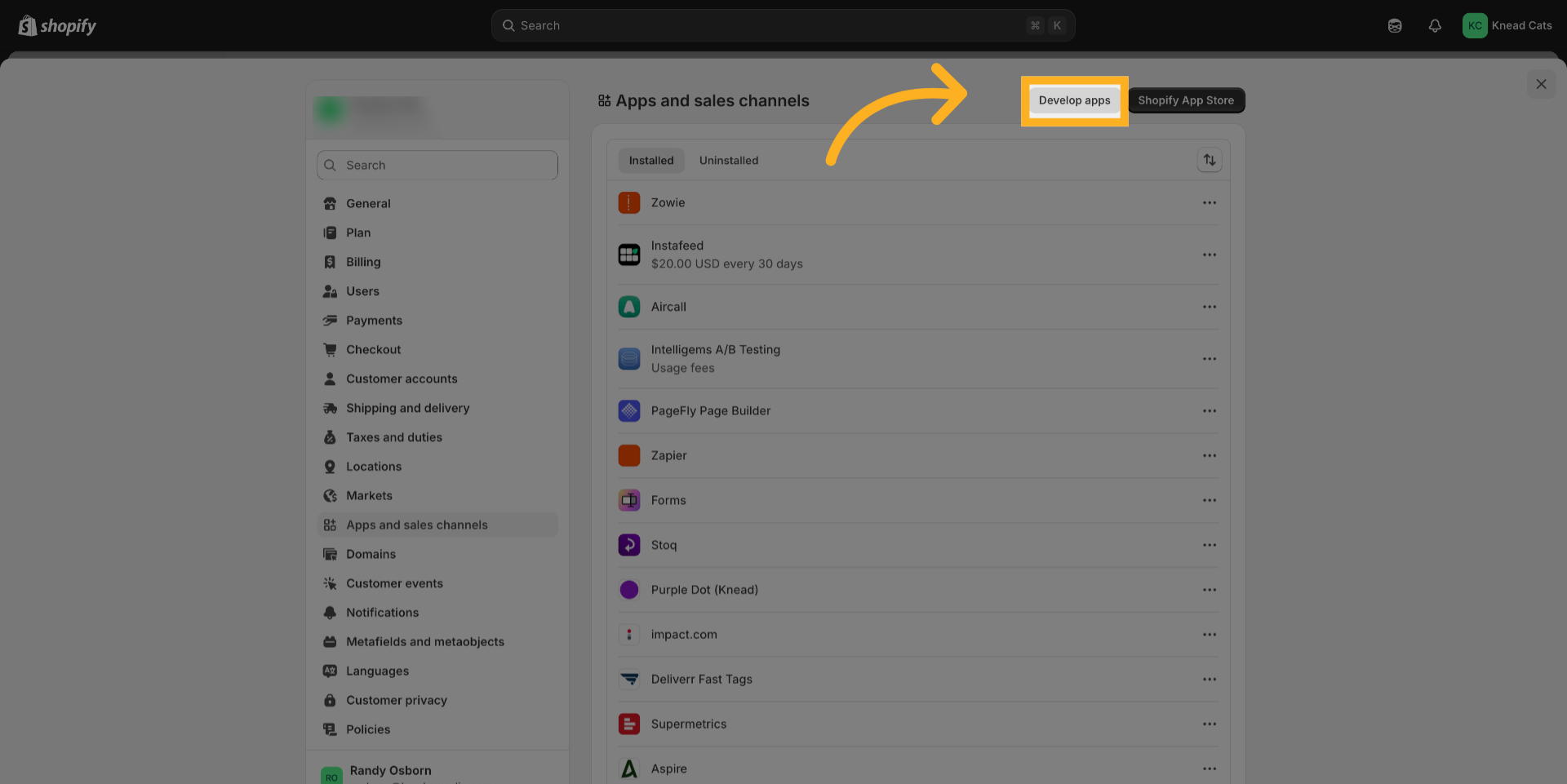This screenshot has width=1567, height=784.
Task: Switch to the Uninstalled tab
Action: [728, 161]
